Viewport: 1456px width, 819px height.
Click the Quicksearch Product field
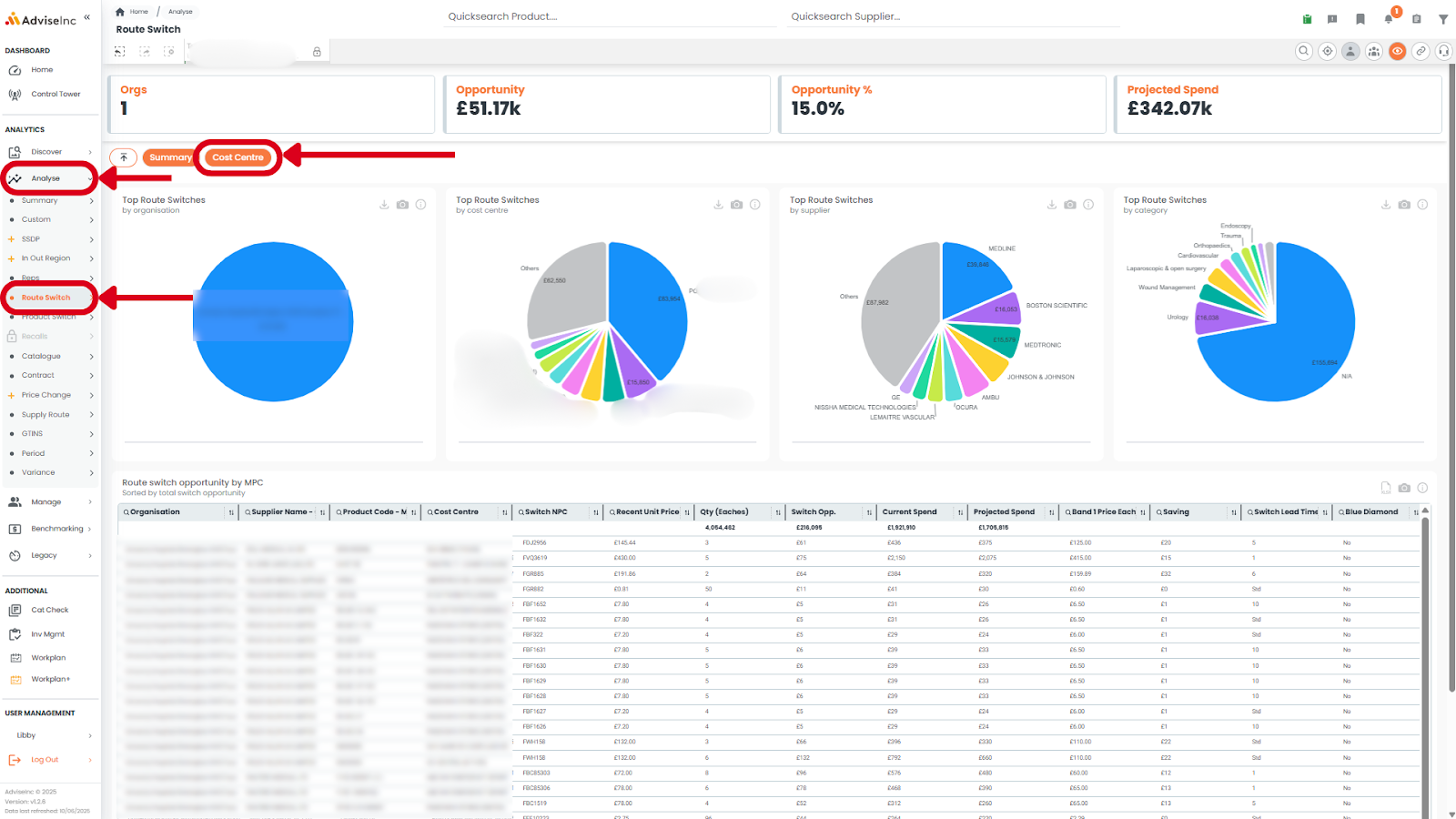click(x=612, y=16)
